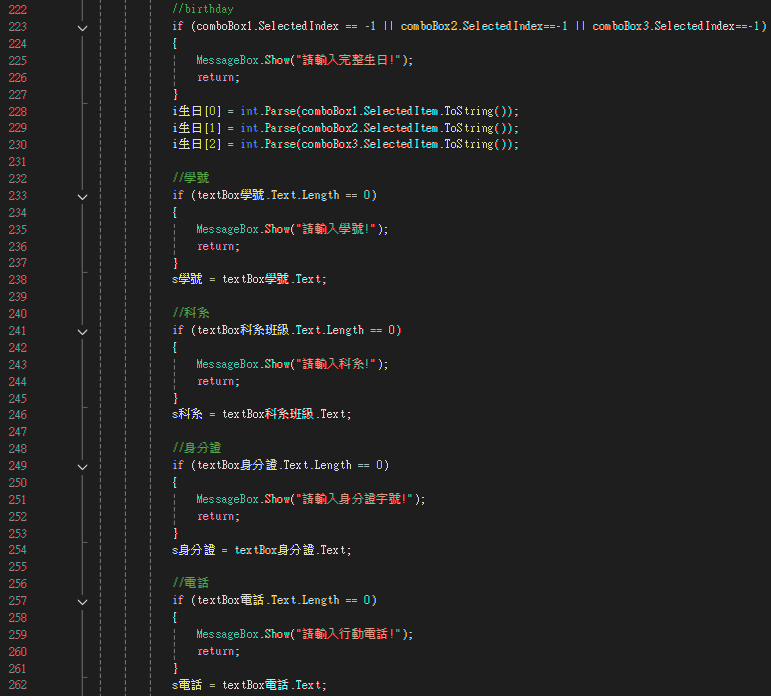Click the int keyword on line 229
Screen dimensions: 771x696
pyautogui.click(x=249, y=128)
